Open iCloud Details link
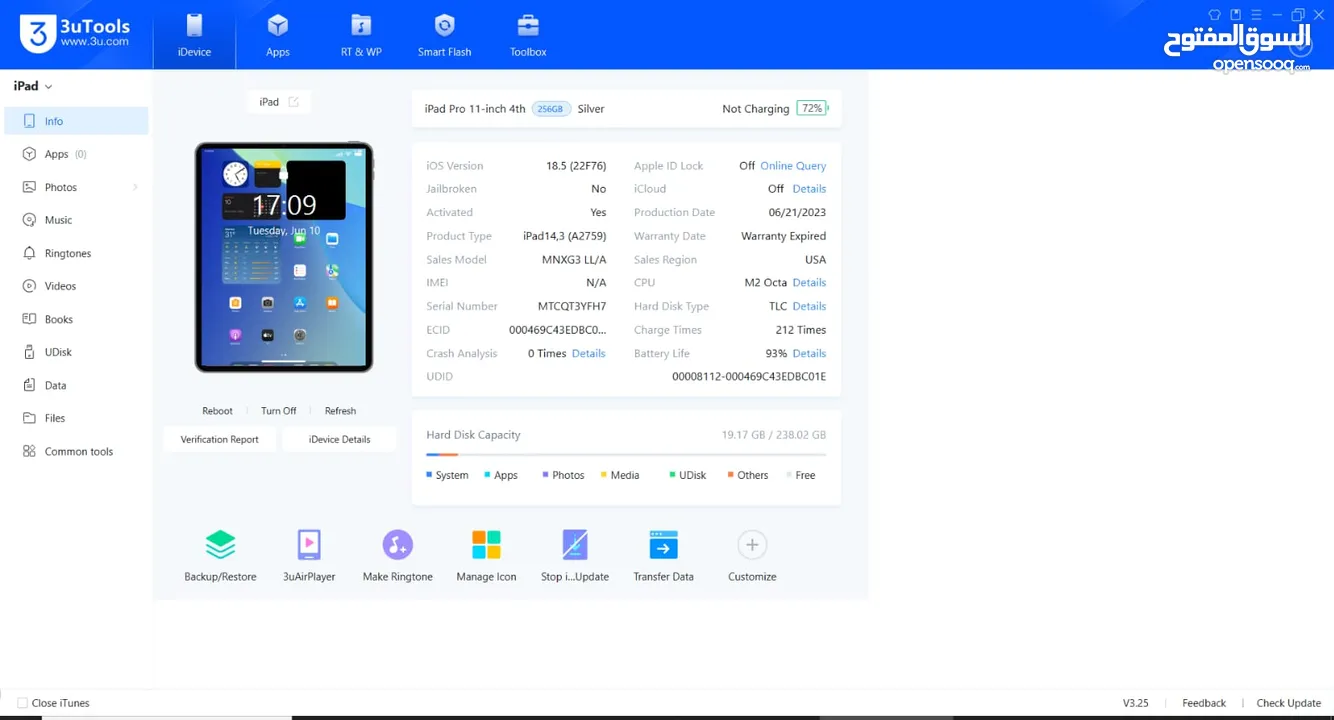This screenshot has height=720, width=1334. click(809, 189)
